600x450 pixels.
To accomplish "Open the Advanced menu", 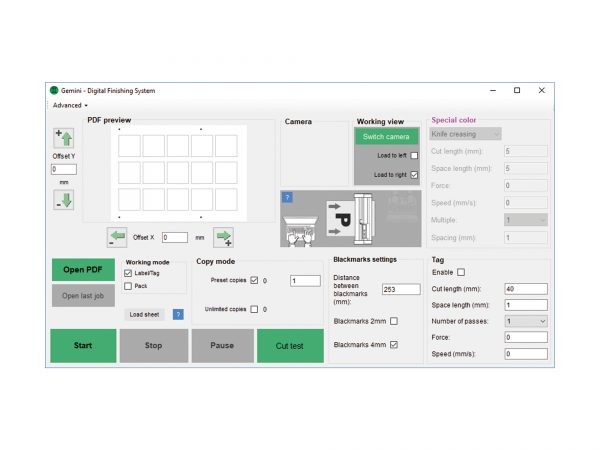I will (70, 105).
